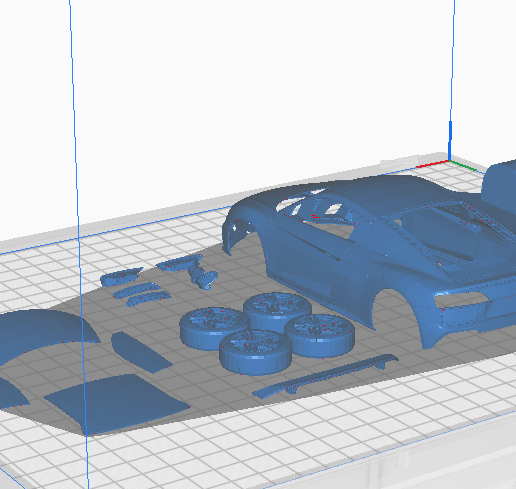Select the wheel nearest the viewer
Image resolution: width=516 pixels, height=489 pixels.
[x=255, y=352]
